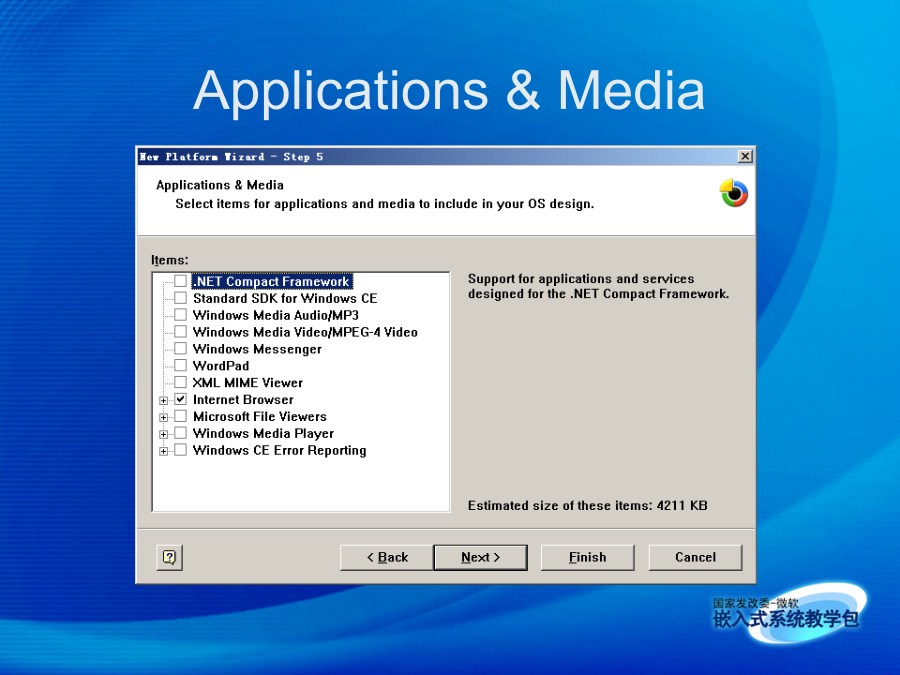Expand Windows CE Error Reporting node
The height and width of the screenshot is (675, 900).
click(164, 451)
